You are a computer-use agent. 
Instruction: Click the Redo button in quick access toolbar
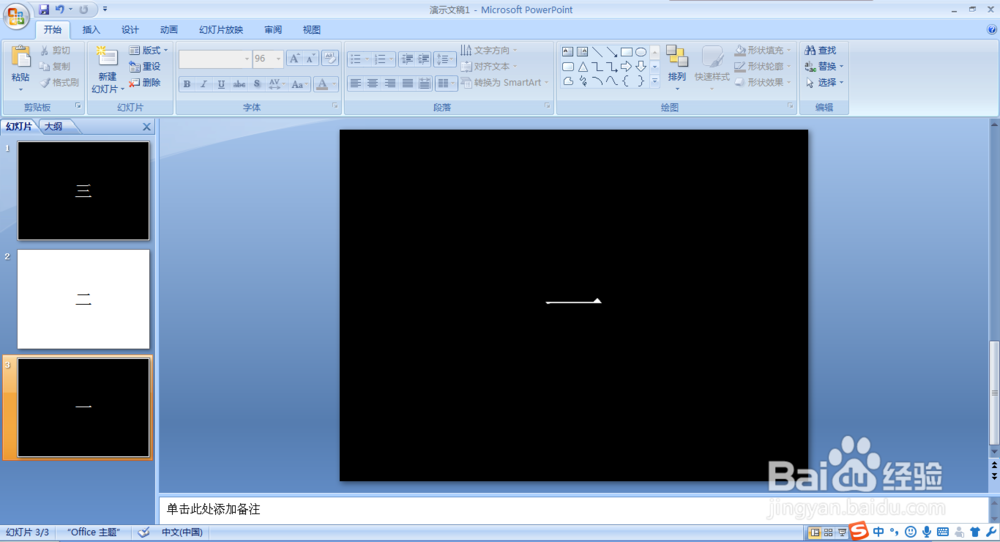tap(84, 10)
